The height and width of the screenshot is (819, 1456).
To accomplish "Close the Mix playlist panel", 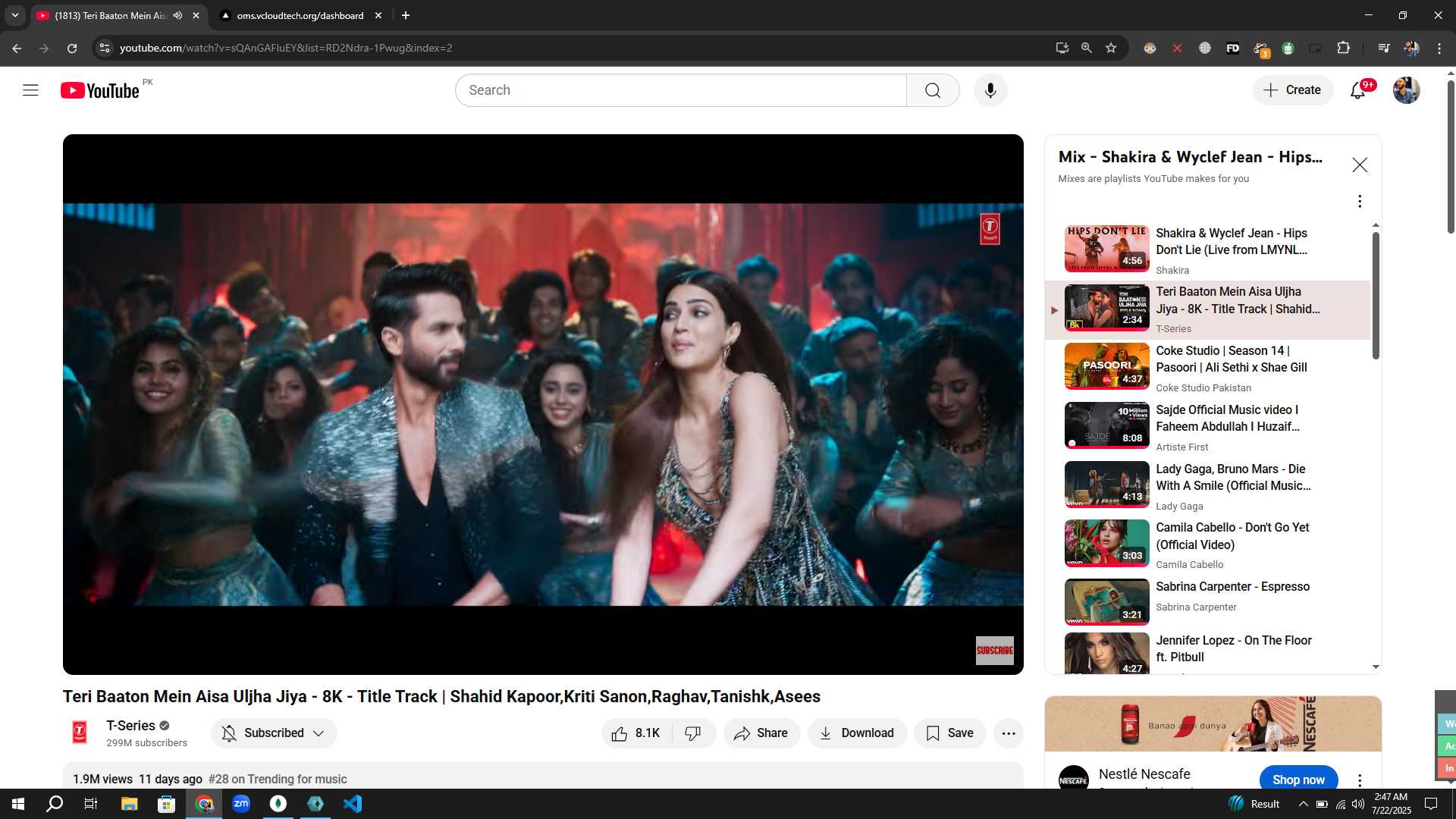I will (x=1360, y=165).
